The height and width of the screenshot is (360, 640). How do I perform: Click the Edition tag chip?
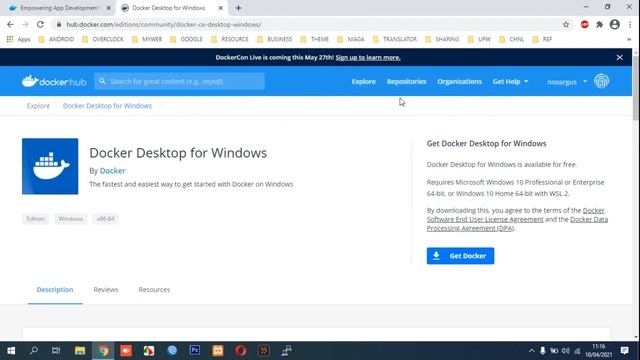36,219
